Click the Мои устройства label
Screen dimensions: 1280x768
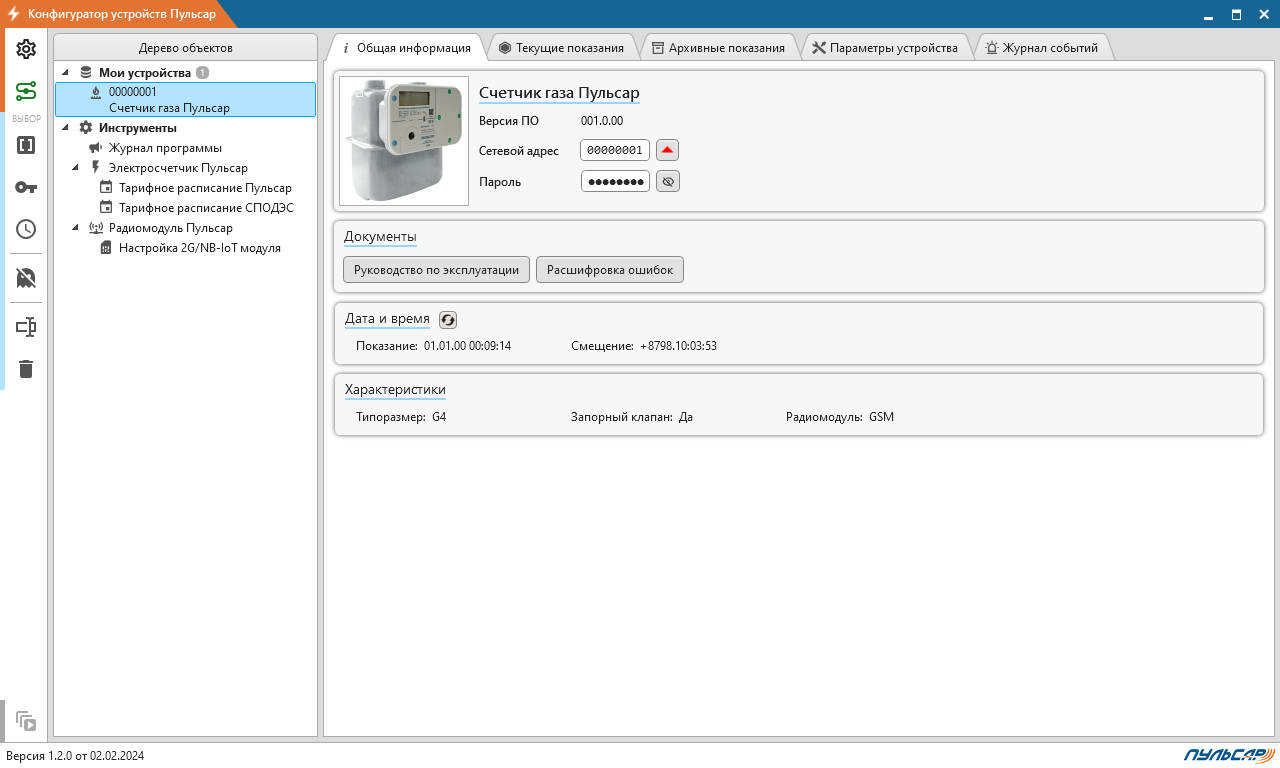tap(145, 73)
